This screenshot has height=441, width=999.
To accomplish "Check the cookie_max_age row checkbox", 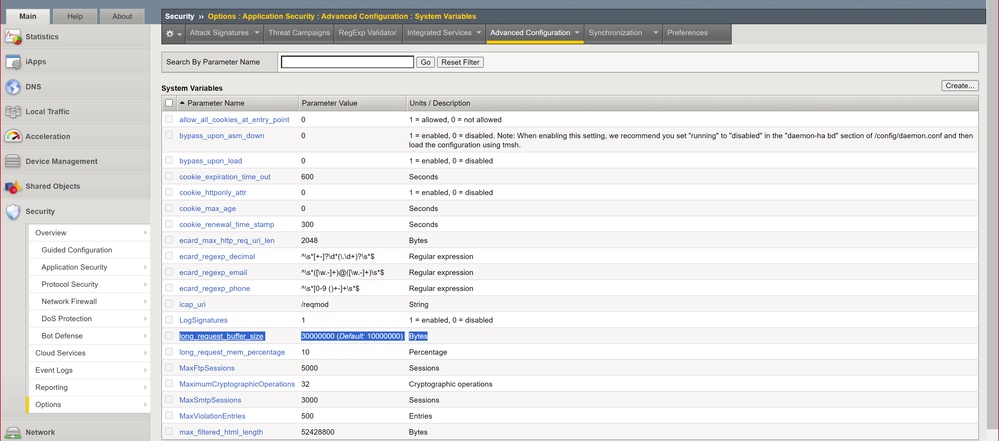I will pos(169,208).
